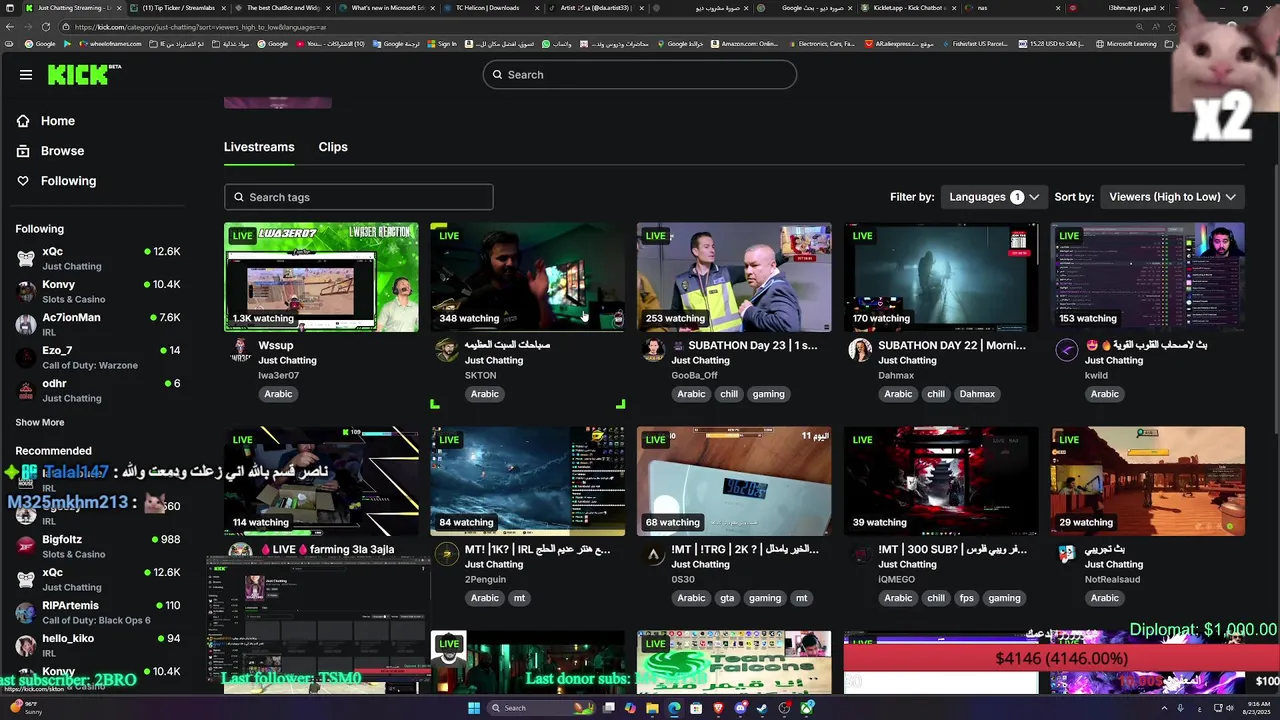Click the browser reload button
This screenshot has width=1280, height=720.
pos(46,27)
